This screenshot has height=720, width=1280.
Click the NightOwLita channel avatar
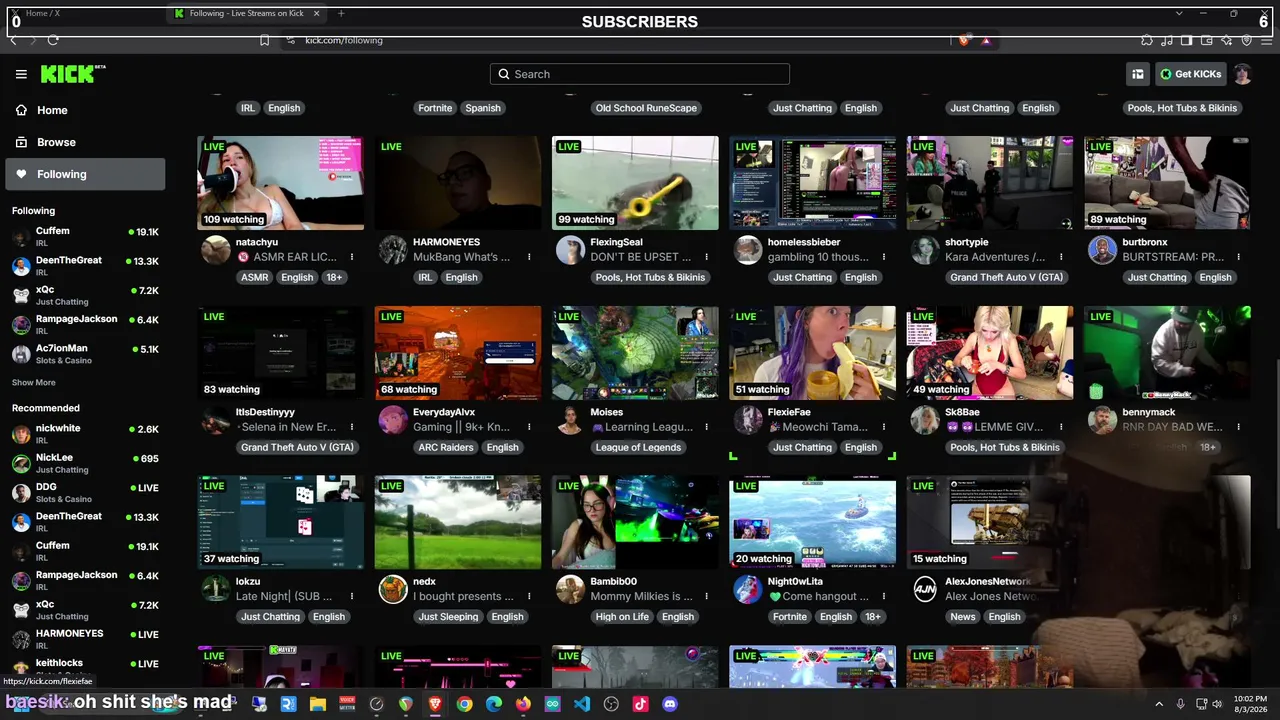pos(748,589)
